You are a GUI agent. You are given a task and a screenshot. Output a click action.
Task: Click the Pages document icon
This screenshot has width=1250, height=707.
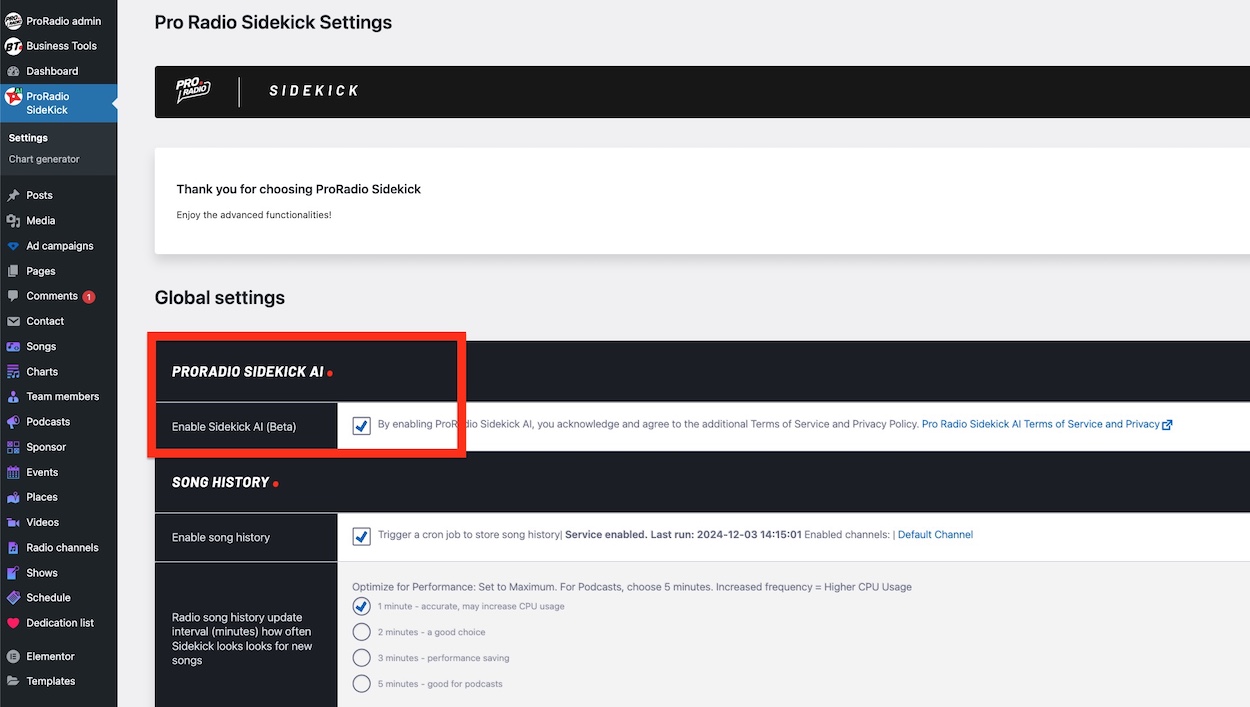(13, 271)
